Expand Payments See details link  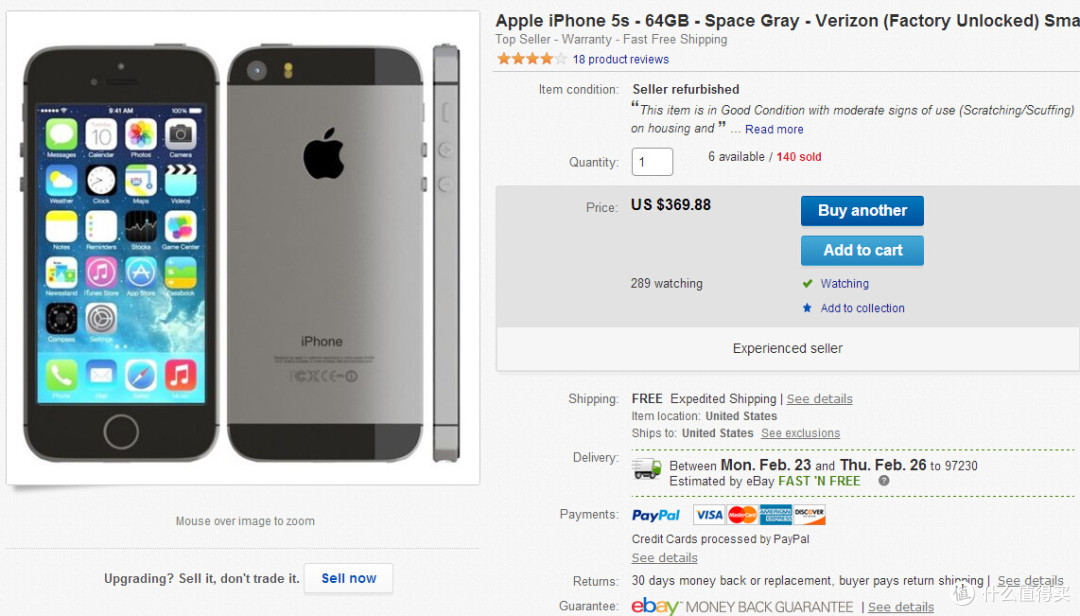(664, 558)
